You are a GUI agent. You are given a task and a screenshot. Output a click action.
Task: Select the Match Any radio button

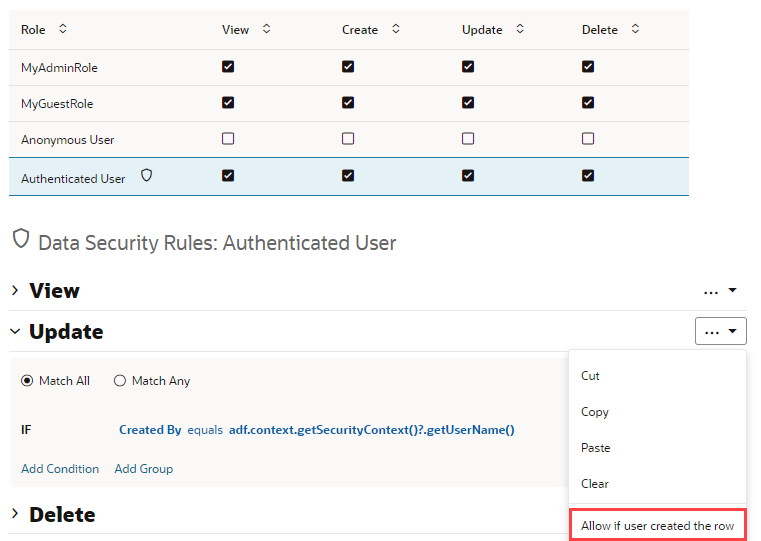click(x=119, y=381)
